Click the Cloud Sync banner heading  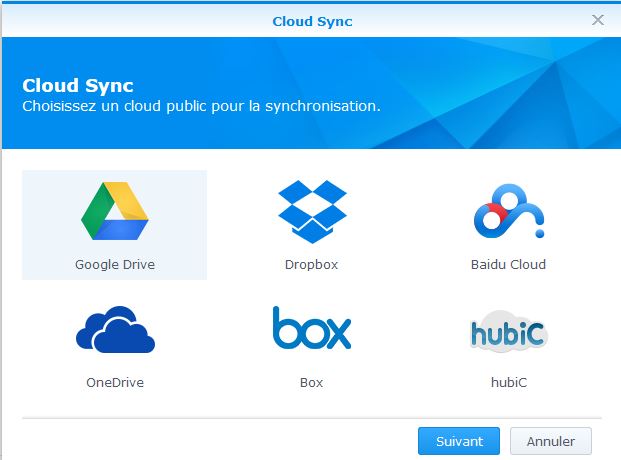click(78, 85)
